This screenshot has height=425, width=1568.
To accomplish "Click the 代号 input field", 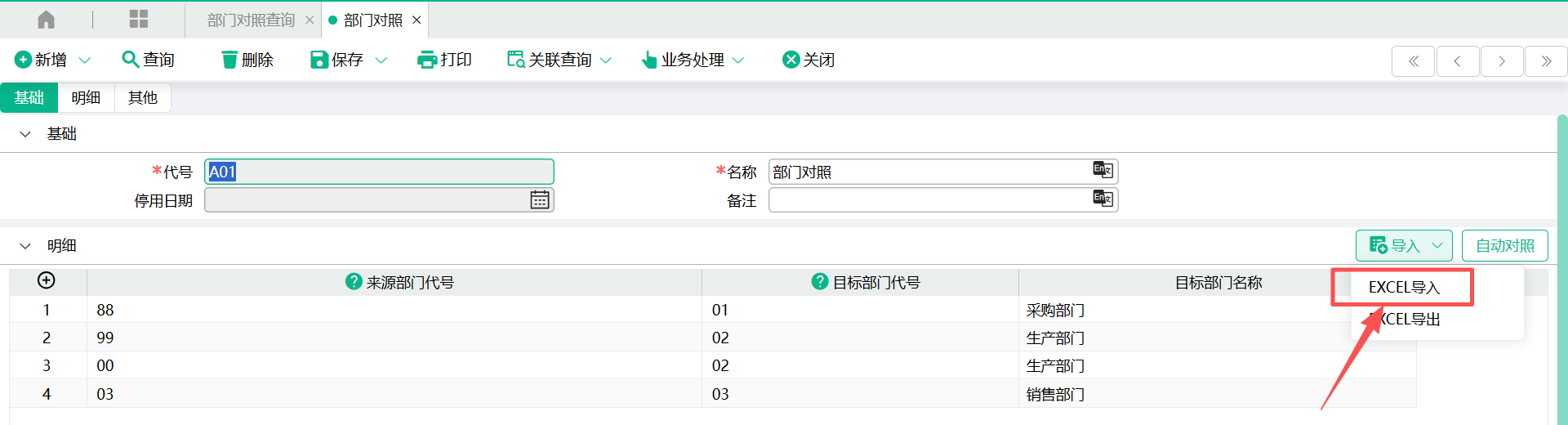I will 379,172.
